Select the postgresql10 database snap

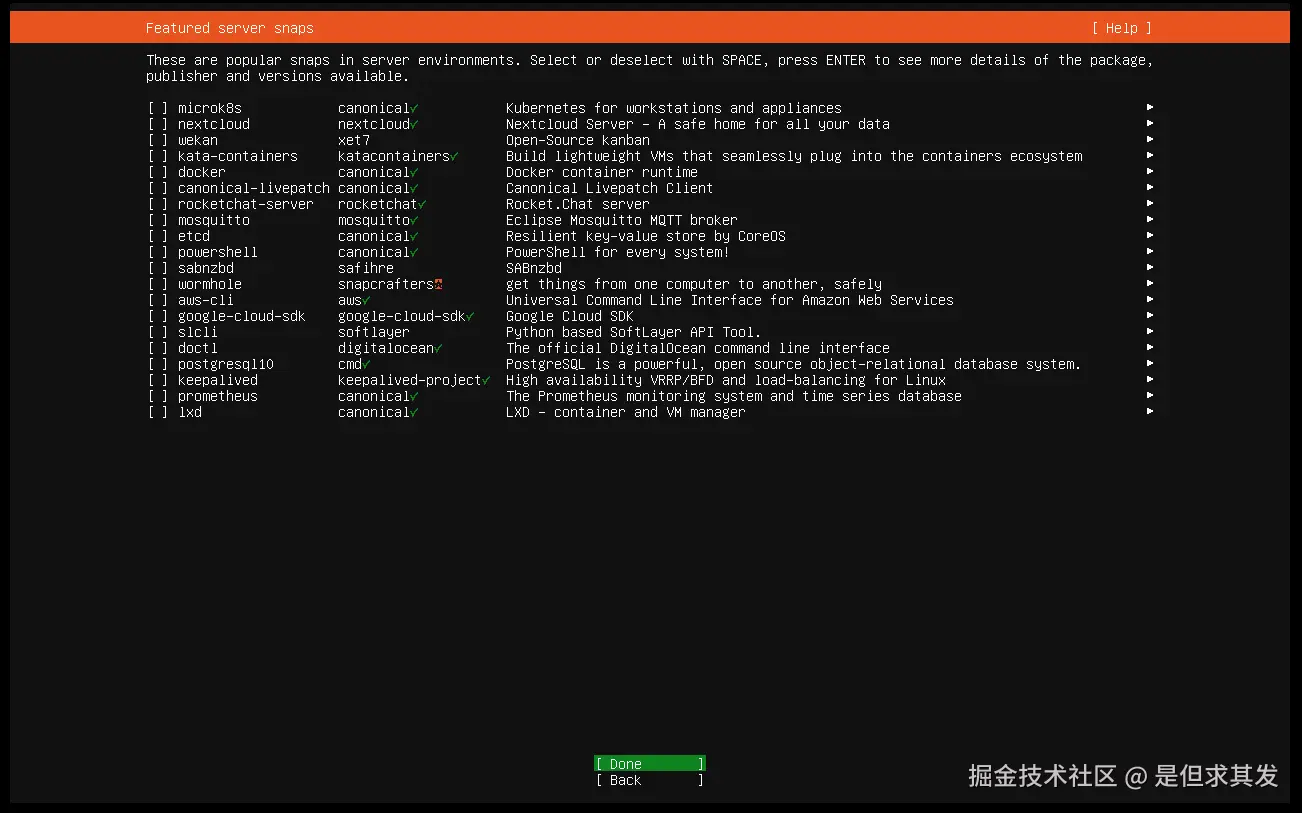(158, 364)
